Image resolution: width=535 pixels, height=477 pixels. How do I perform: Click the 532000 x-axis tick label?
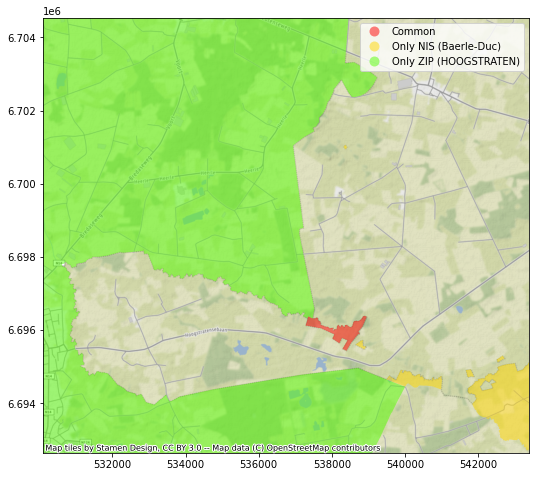pyautogui.click(x=113, y=464)
